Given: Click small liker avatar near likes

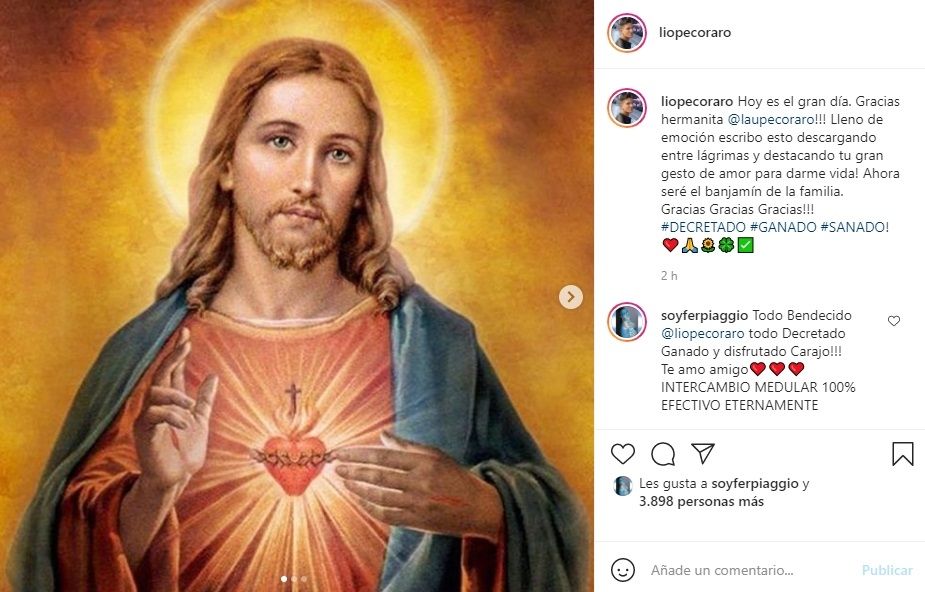Looking at the screenshot, I should point(623,485).
